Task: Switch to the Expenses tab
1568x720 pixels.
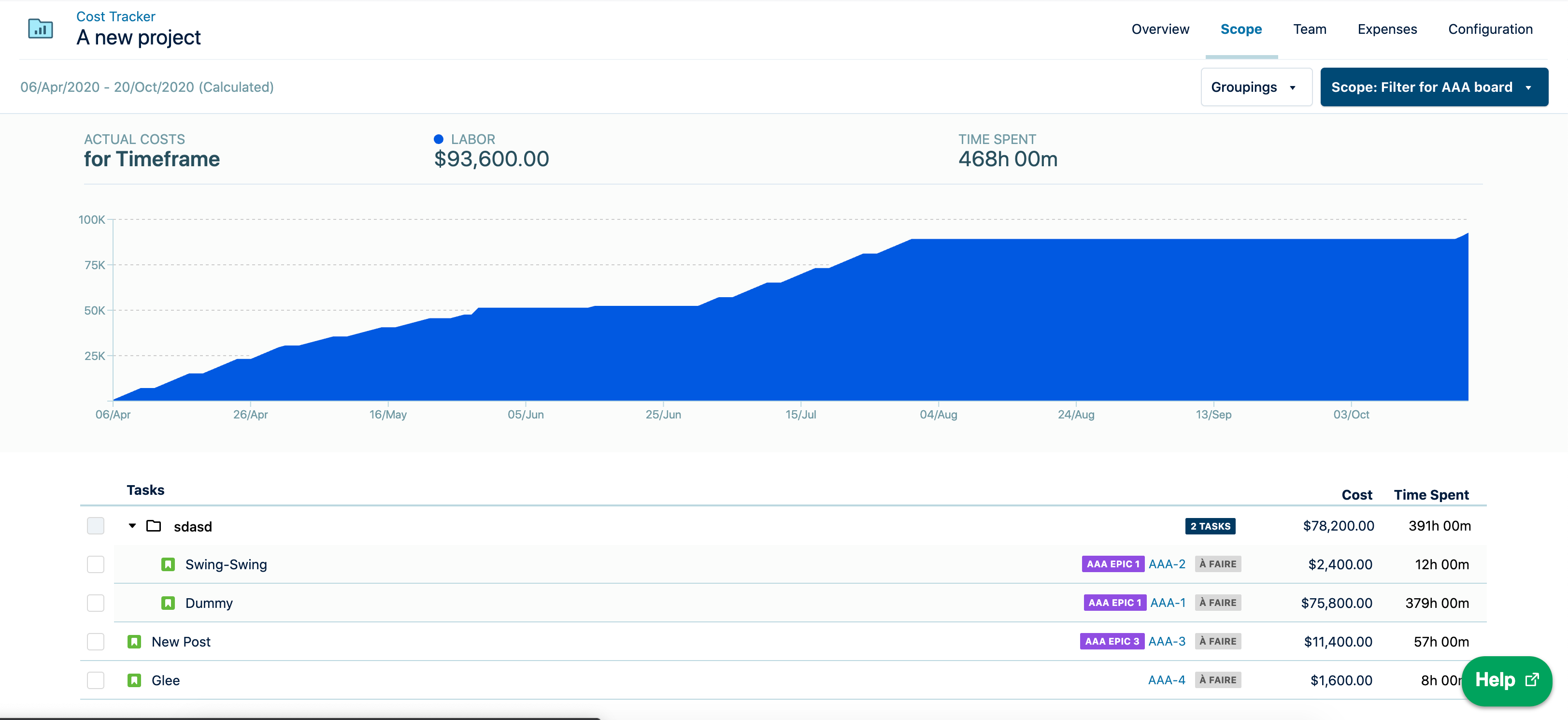Action: (1387, 29)
